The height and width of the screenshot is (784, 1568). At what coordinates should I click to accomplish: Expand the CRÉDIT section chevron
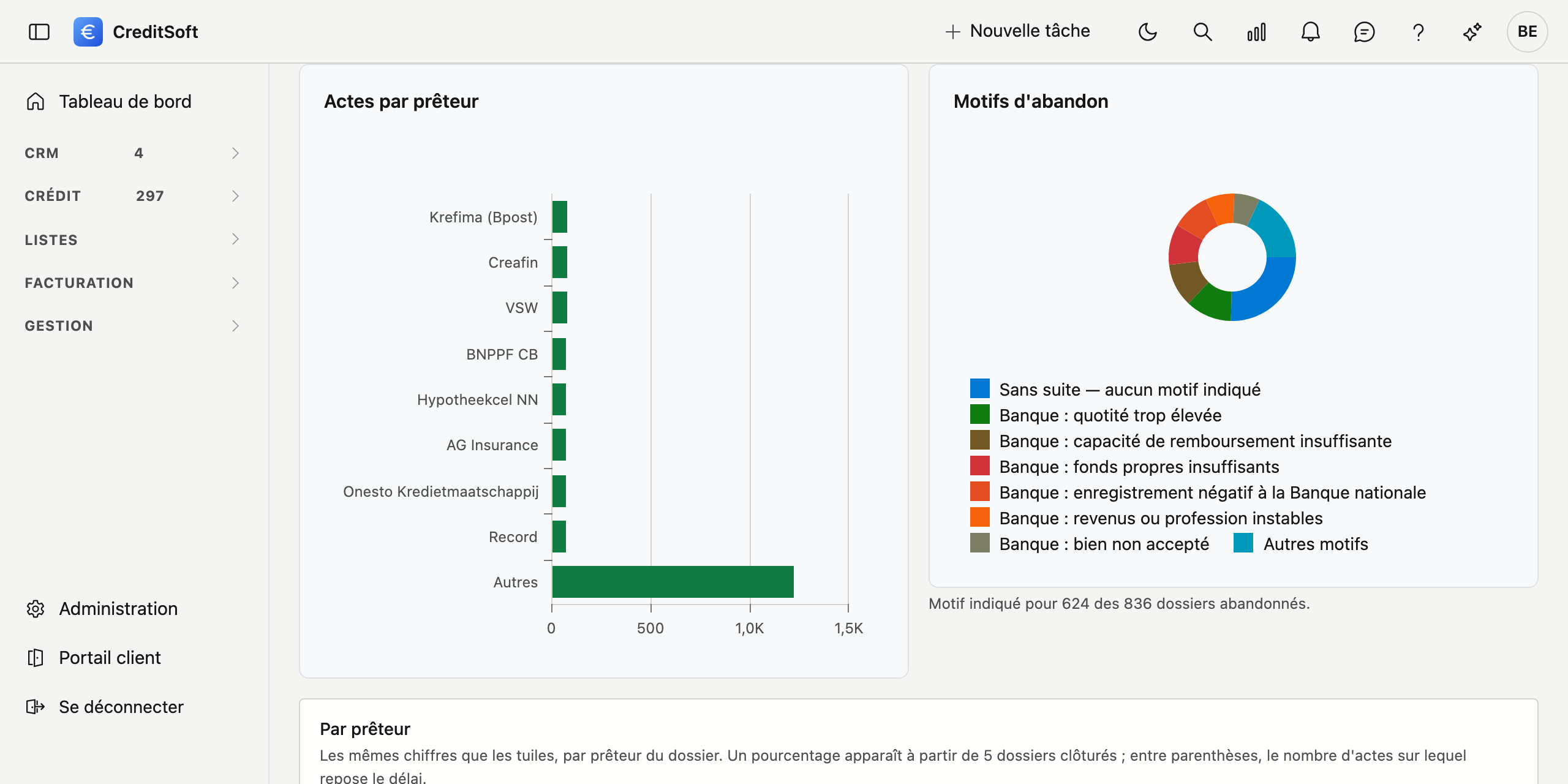tap(235, 196)
